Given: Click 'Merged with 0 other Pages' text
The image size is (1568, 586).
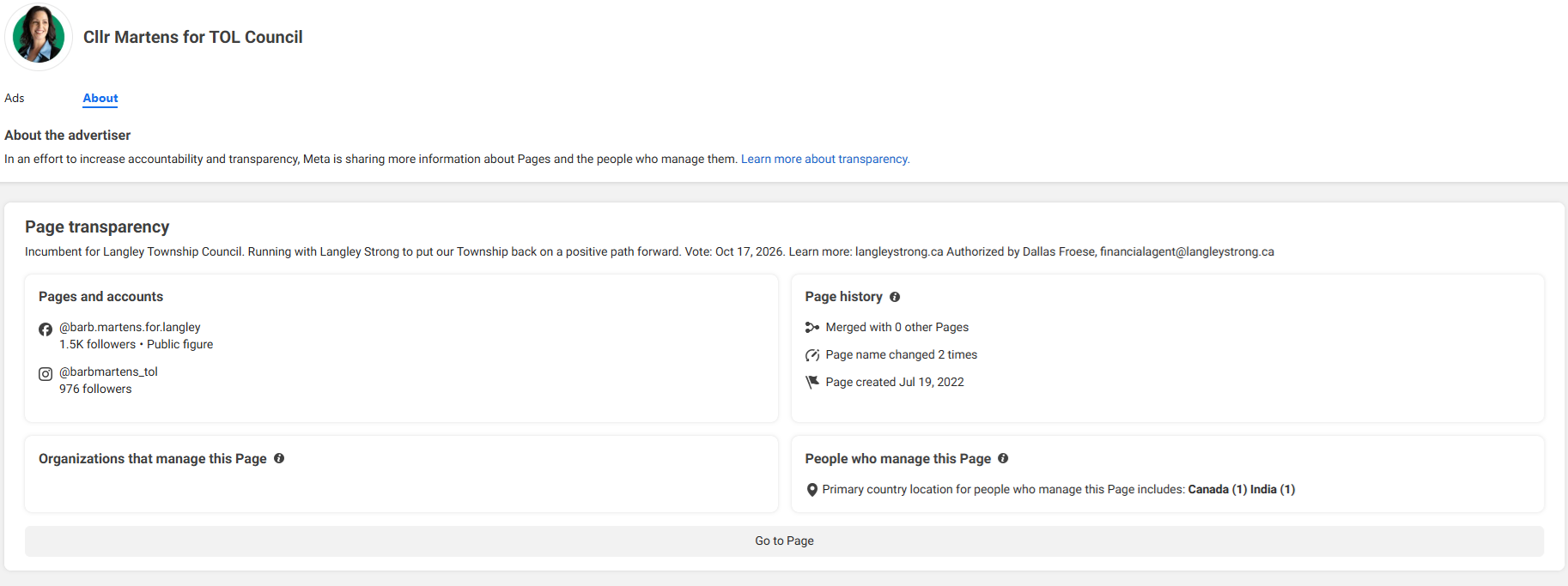Looking at the screenshot, I should point(897,327).
